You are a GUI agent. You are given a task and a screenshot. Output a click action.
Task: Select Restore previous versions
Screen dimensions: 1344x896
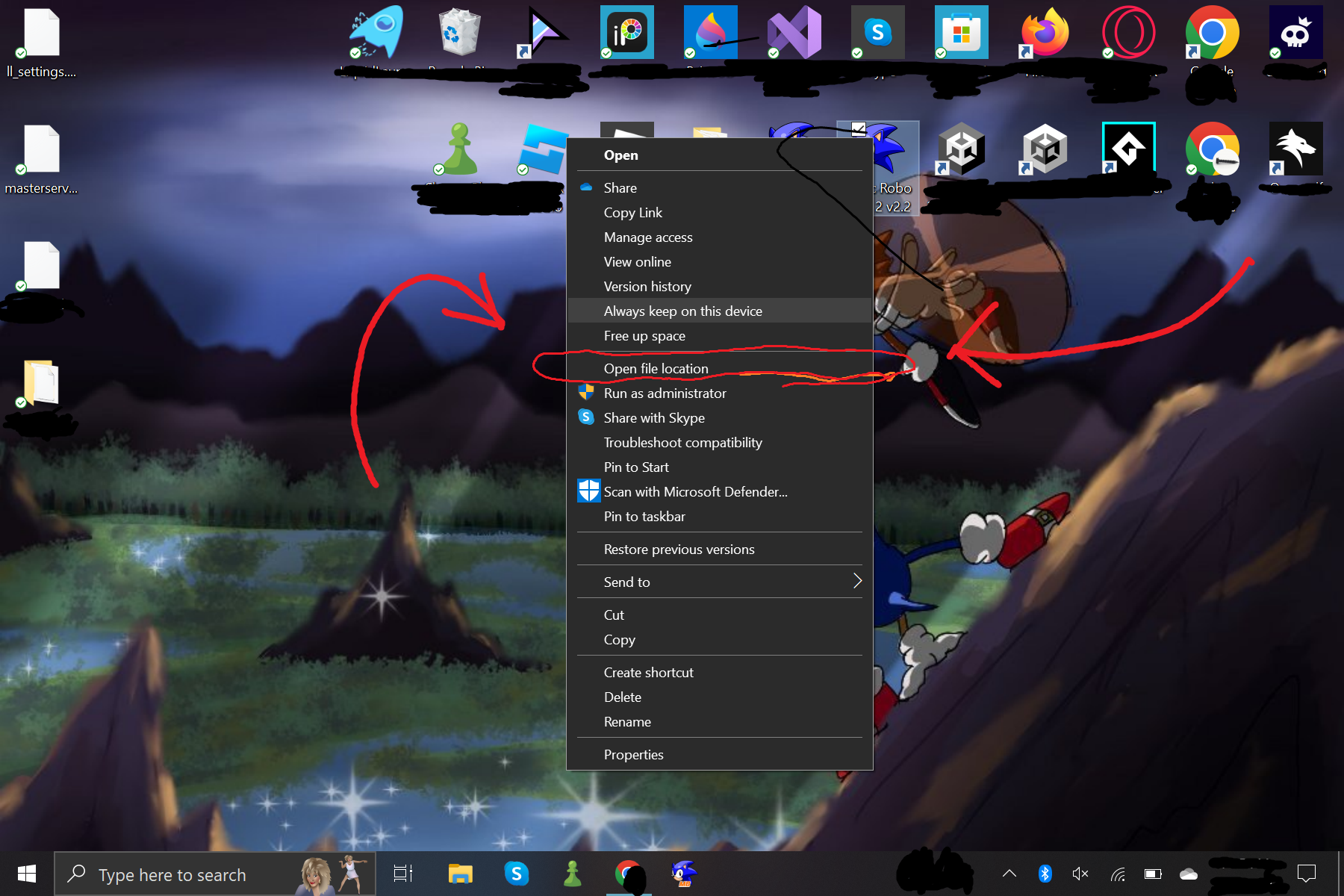pos(720,549)
